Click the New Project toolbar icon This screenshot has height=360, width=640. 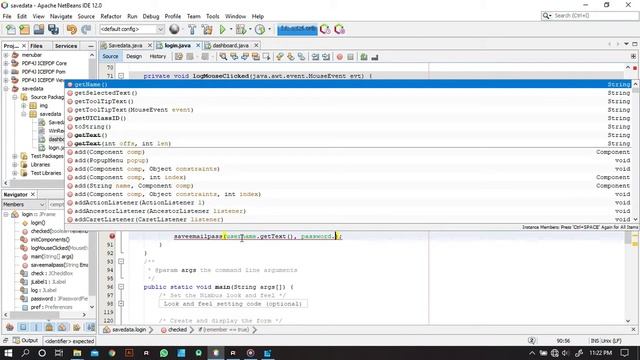tap(24, 29)
